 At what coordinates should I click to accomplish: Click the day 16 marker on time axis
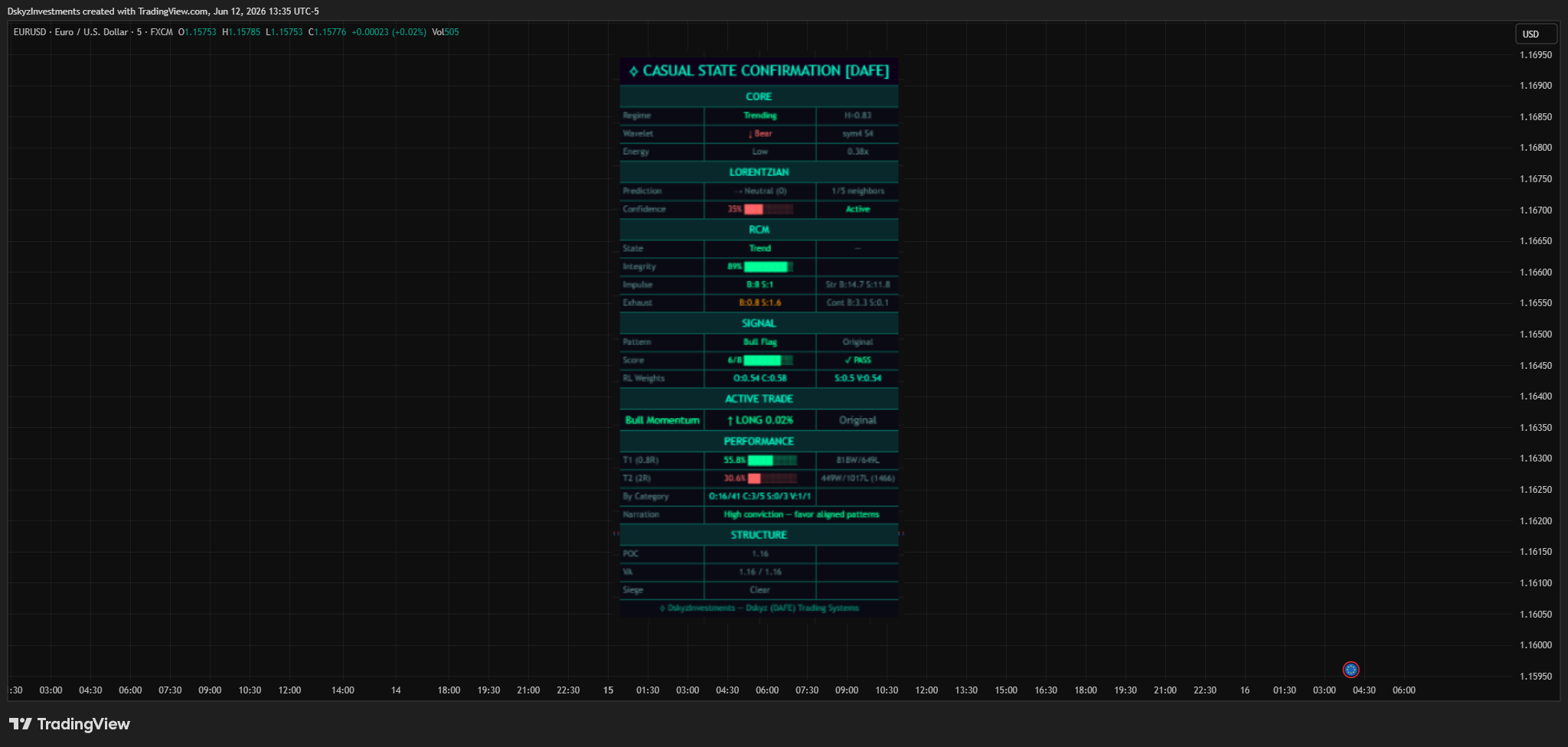point(1245,690)
